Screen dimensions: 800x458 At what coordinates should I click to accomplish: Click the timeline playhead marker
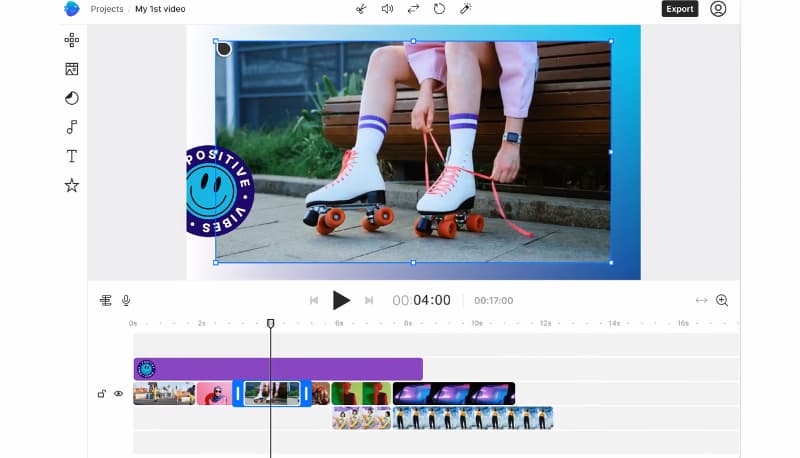270,323
